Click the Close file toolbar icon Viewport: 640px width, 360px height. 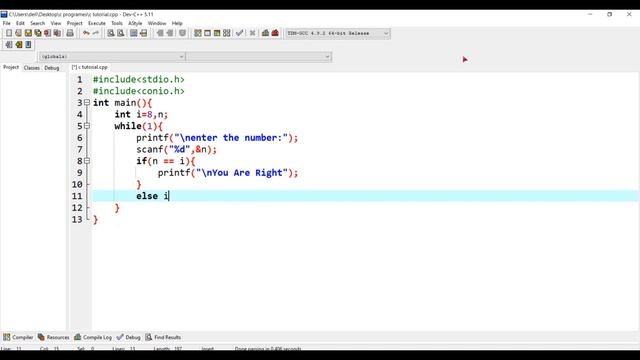click(47, 33)
